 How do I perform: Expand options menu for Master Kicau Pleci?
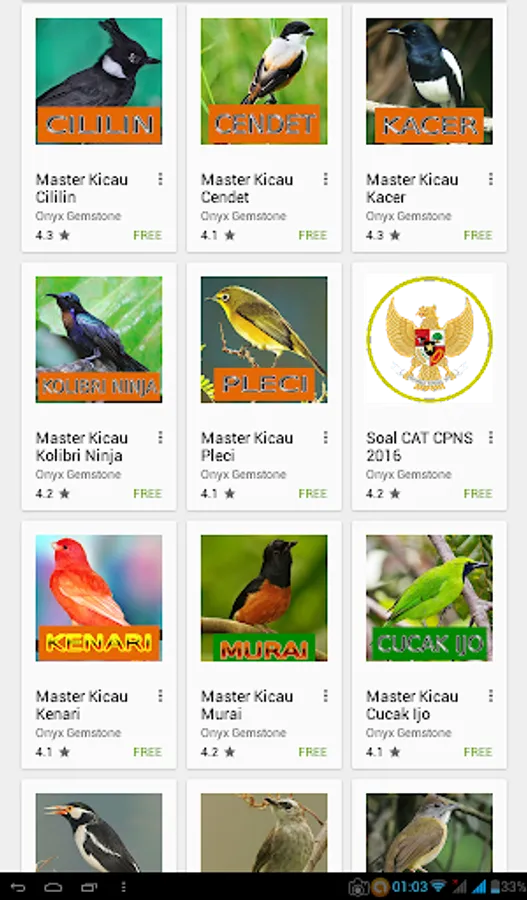(x=326, y=437)
